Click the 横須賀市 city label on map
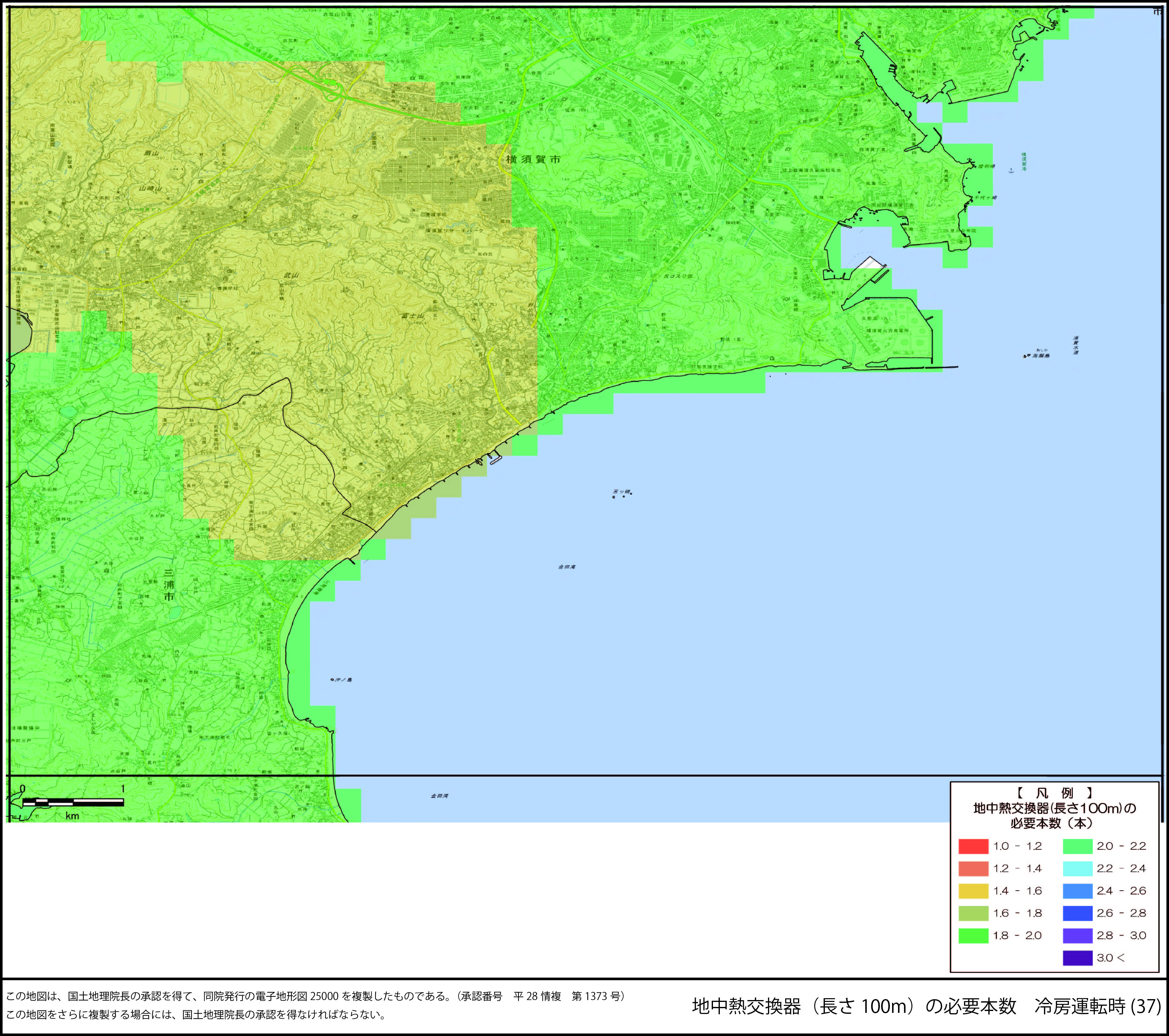 pos(533,160)
